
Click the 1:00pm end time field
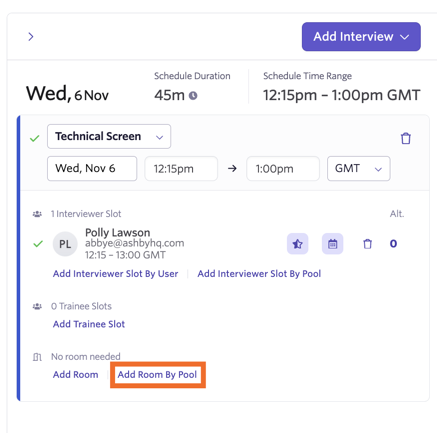(283, 169)
